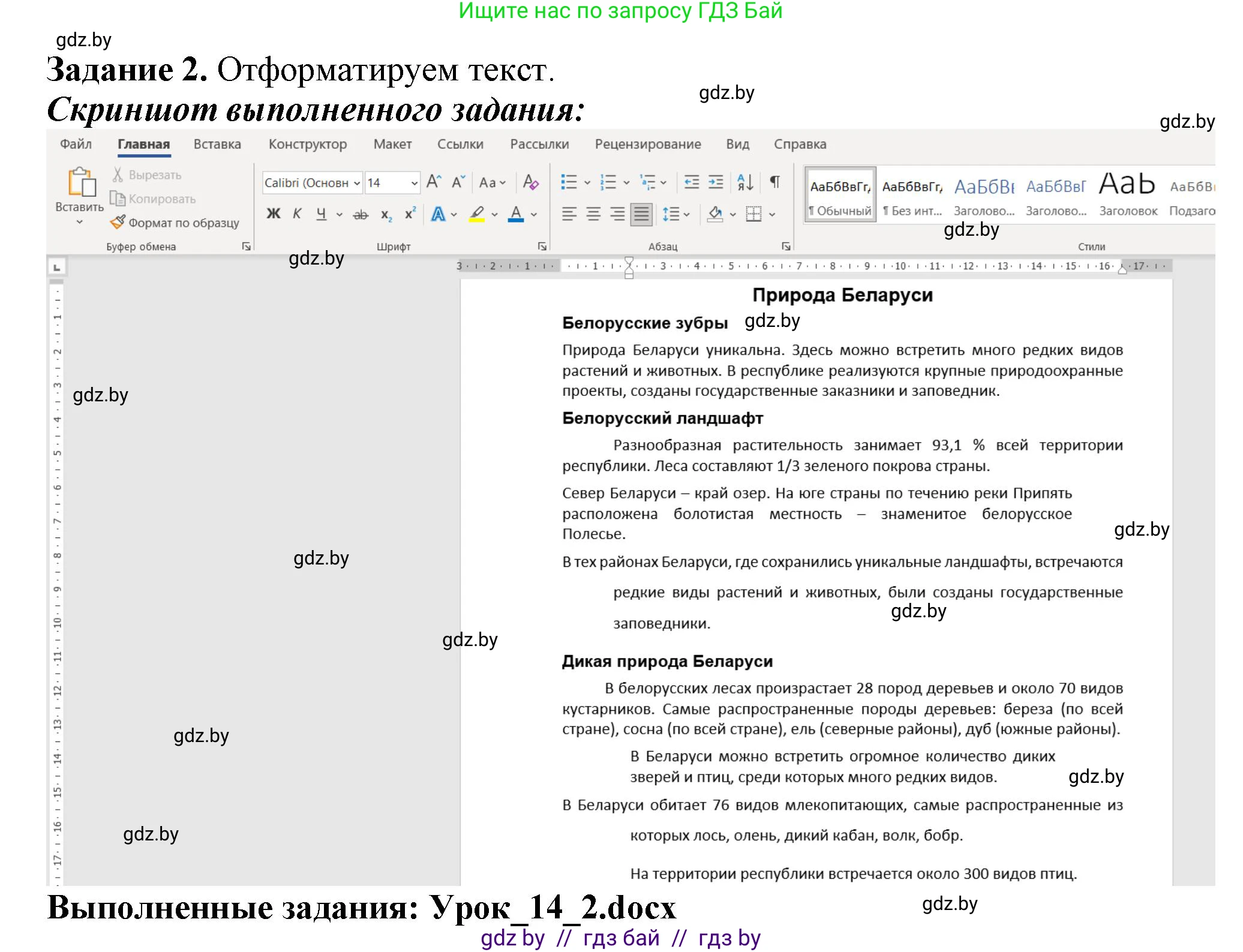Switch to Вид tab

coord(737,144)
